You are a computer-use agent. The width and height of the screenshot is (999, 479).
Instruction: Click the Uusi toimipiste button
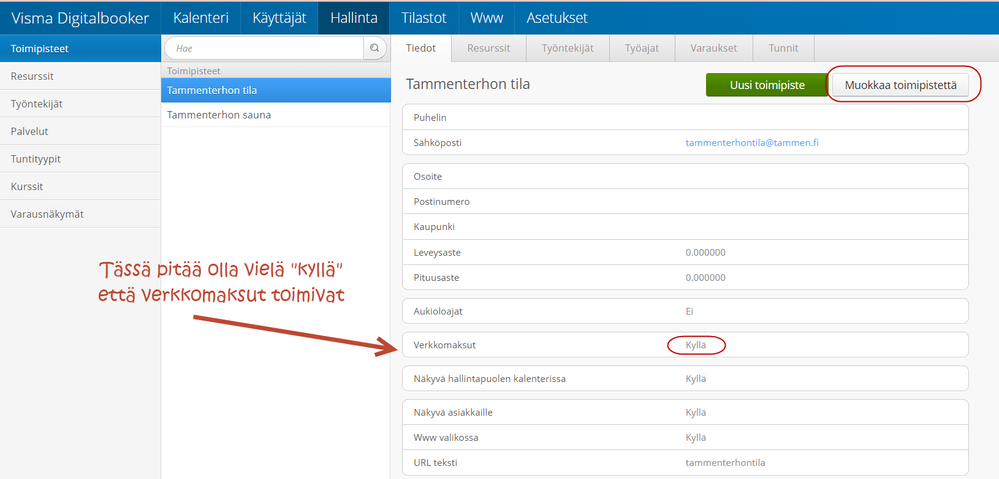pos(767,85)
